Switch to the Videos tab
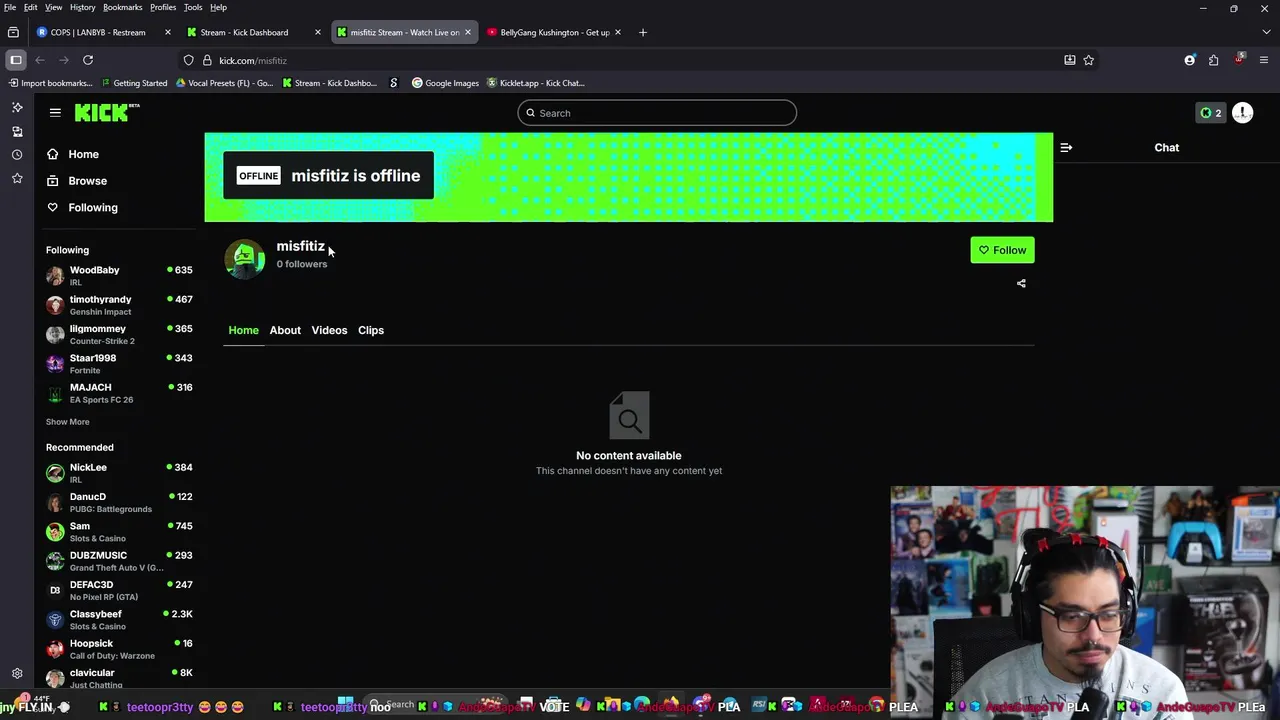The width and height of the screenshot is (1280, 720). [x=329, y=330]
